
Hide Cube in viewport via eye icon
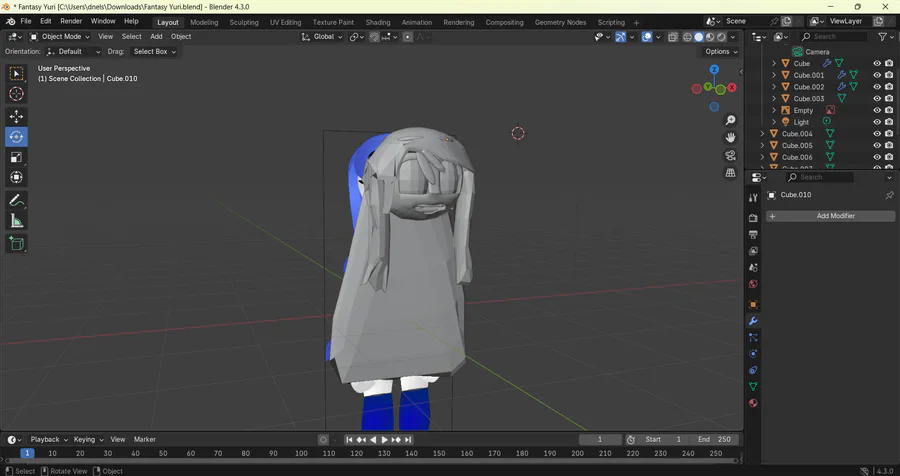tap(877, 63)
